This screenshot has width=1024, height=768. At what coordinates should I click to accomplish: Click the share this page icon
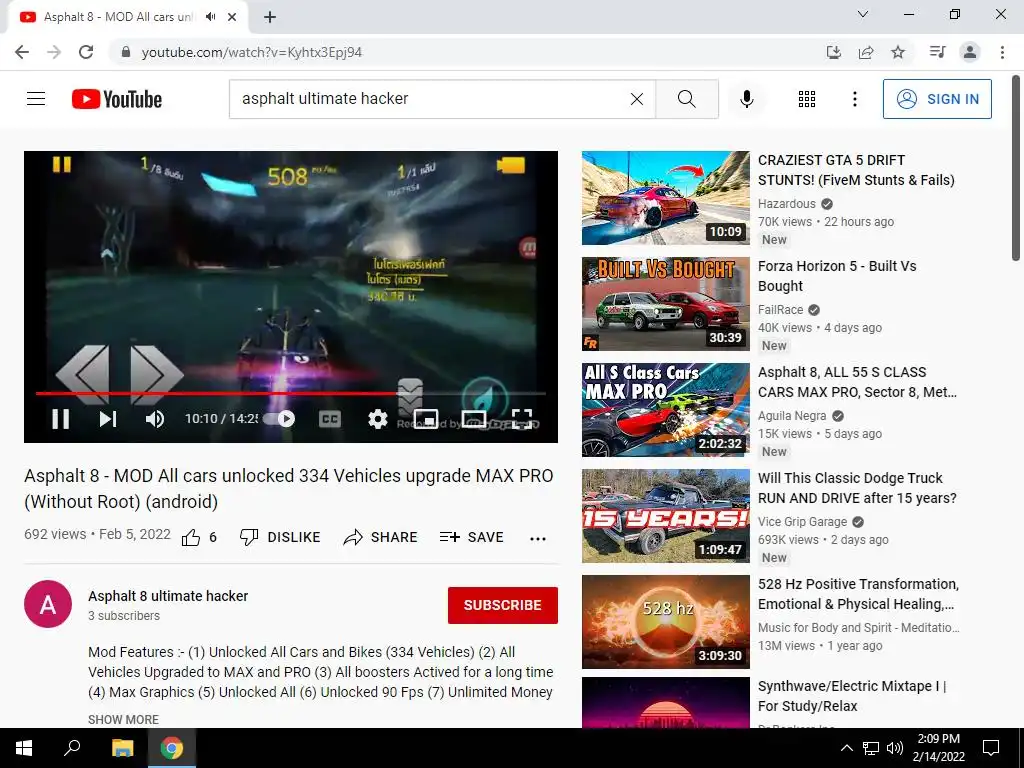pos(866,52)
